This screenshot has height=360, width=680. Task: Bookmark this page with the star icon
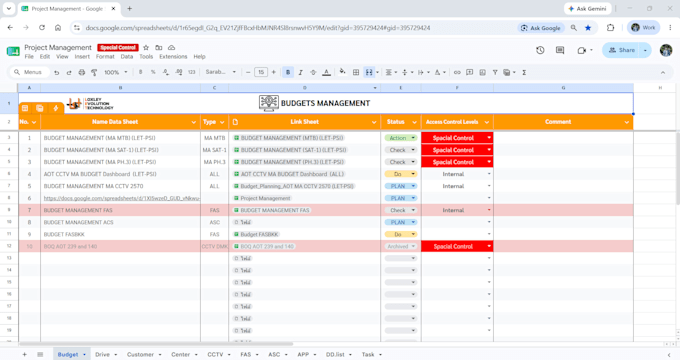pos(588,28)
